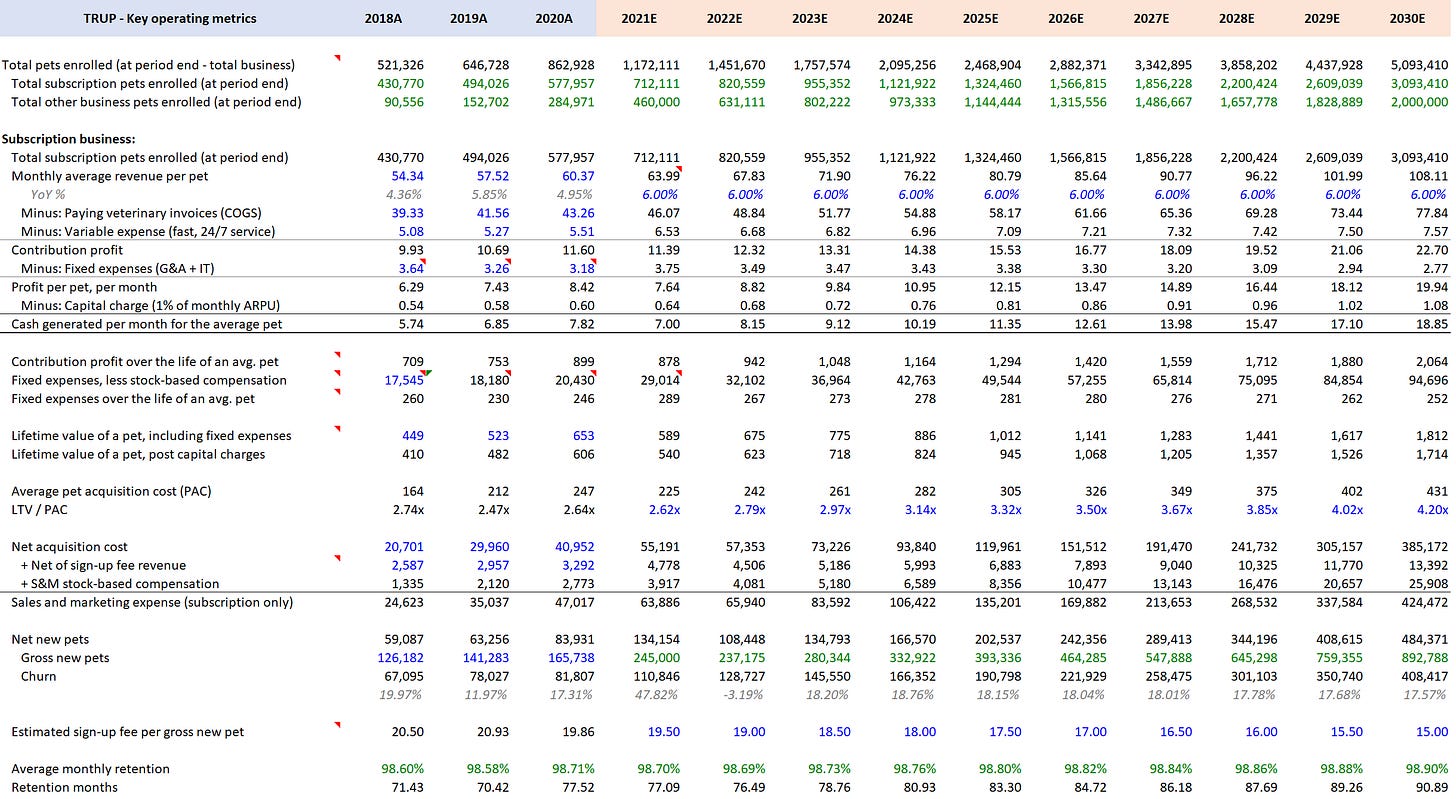This screenshot has width=1456, height=799.
Task: Click the 2020A PAC value 247
Action: coord(583,491)
